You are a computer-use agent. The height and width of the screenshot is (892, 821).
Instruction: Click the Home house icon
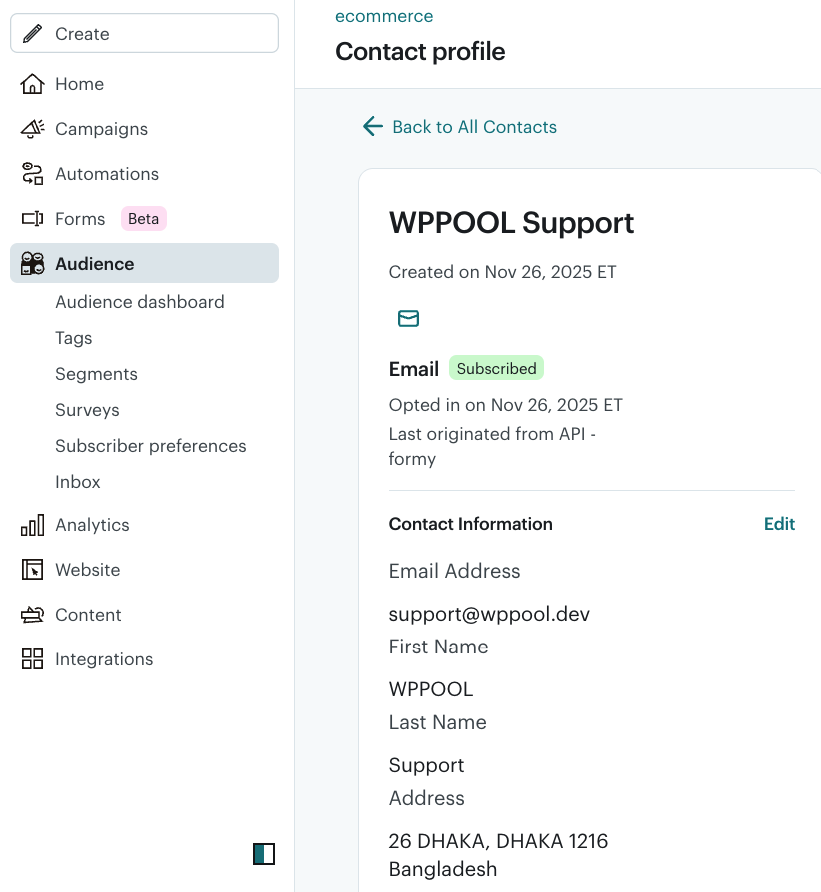(x=32, y=84)
